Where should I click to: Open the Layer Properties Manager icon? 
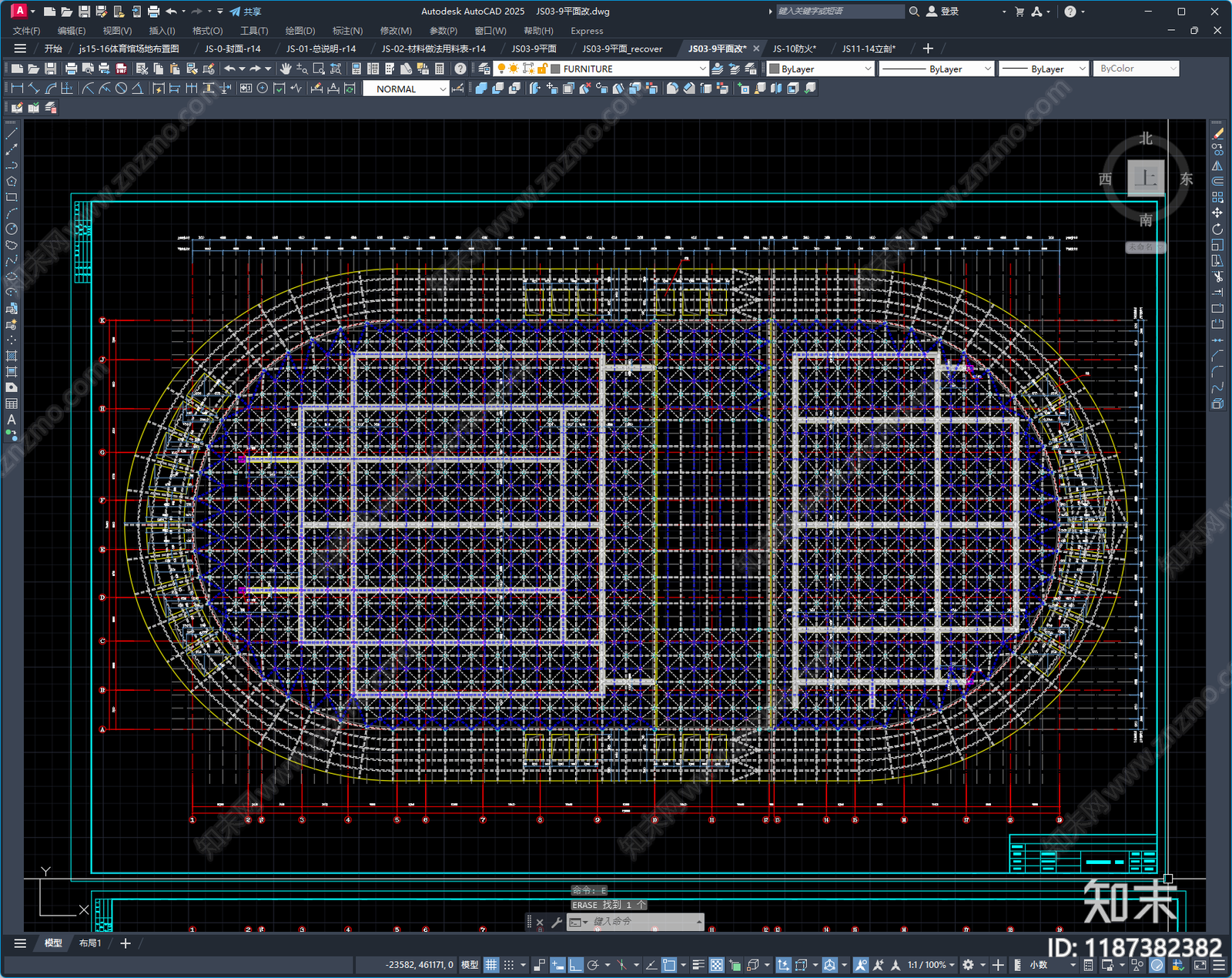coord(484,69)
